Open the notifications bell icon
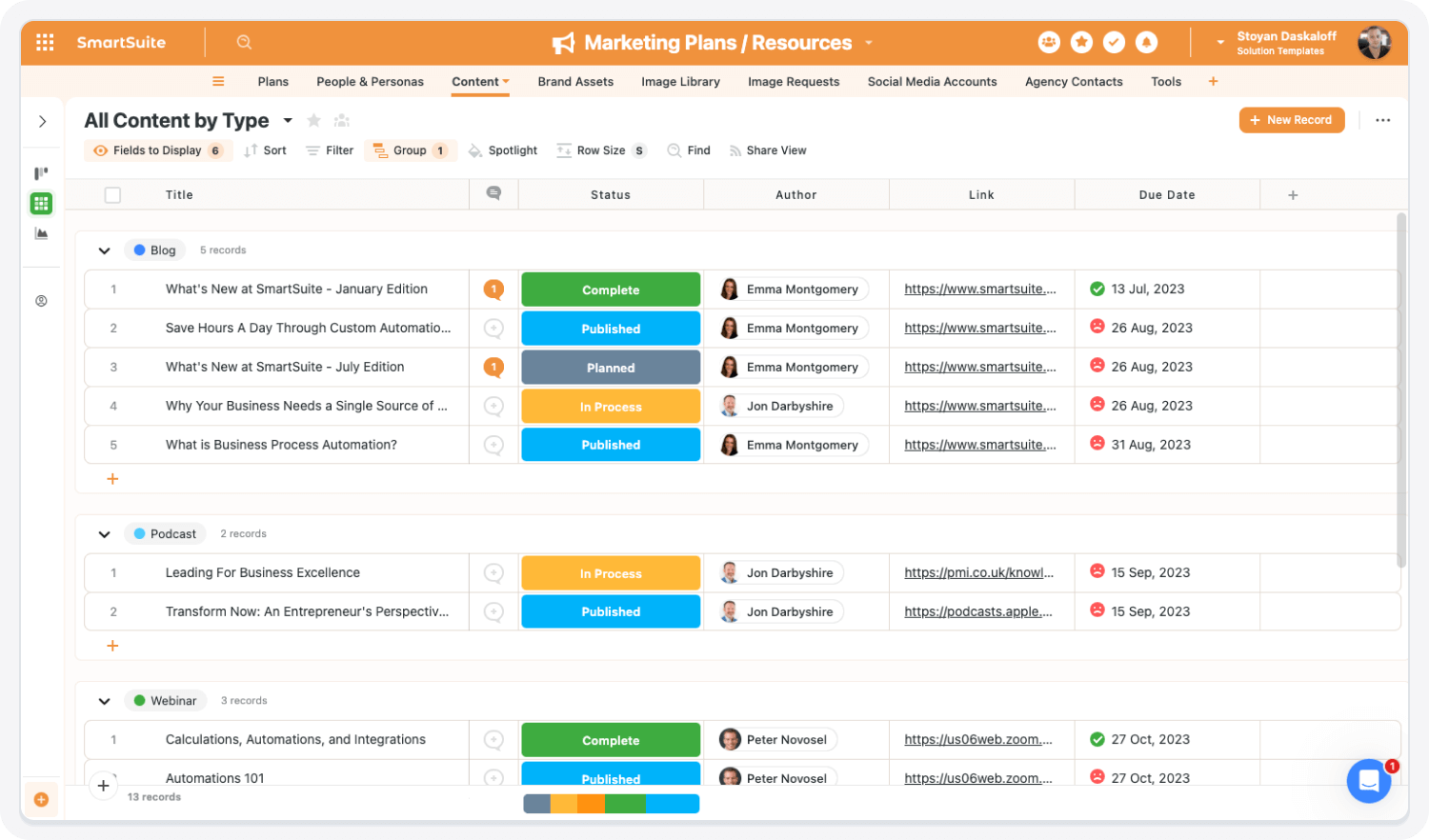1429x840 pixels. pos(1146,42)
